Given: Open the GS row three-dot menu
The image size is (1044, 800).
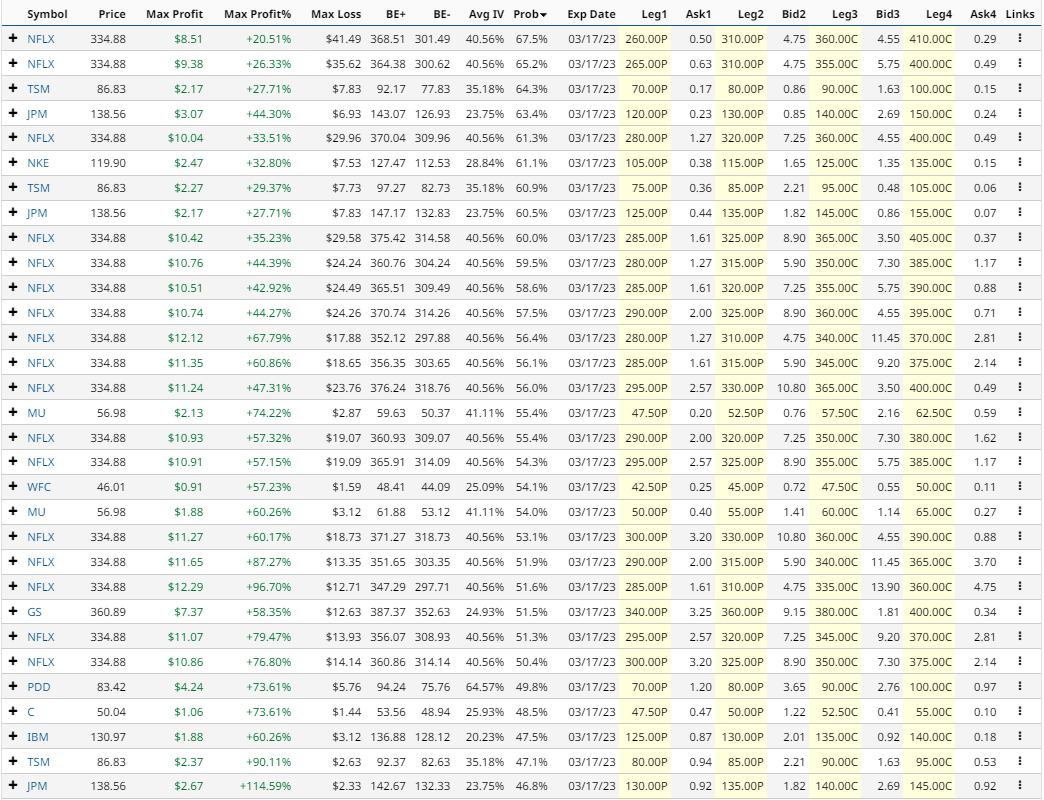Looking at the screenshot, I should click(1019, 612).
